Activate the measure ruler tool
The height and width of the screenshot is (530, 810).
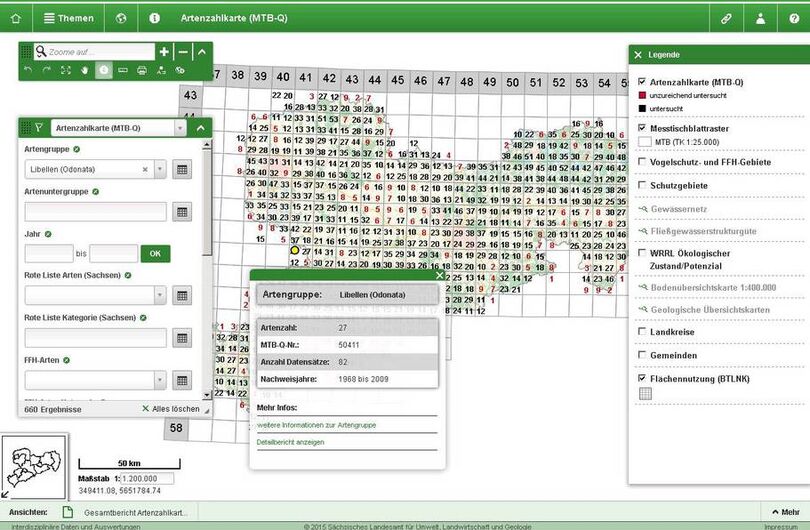click(122, 70)
